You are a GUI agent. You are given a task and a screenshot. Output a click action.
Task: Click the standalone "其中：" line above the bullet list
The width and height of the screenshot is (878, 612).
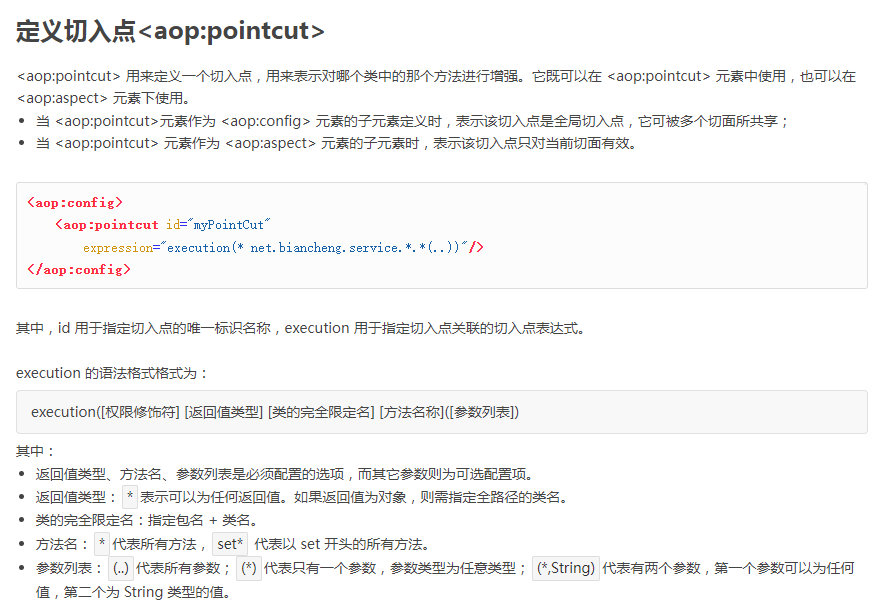(x=37, y=452)
